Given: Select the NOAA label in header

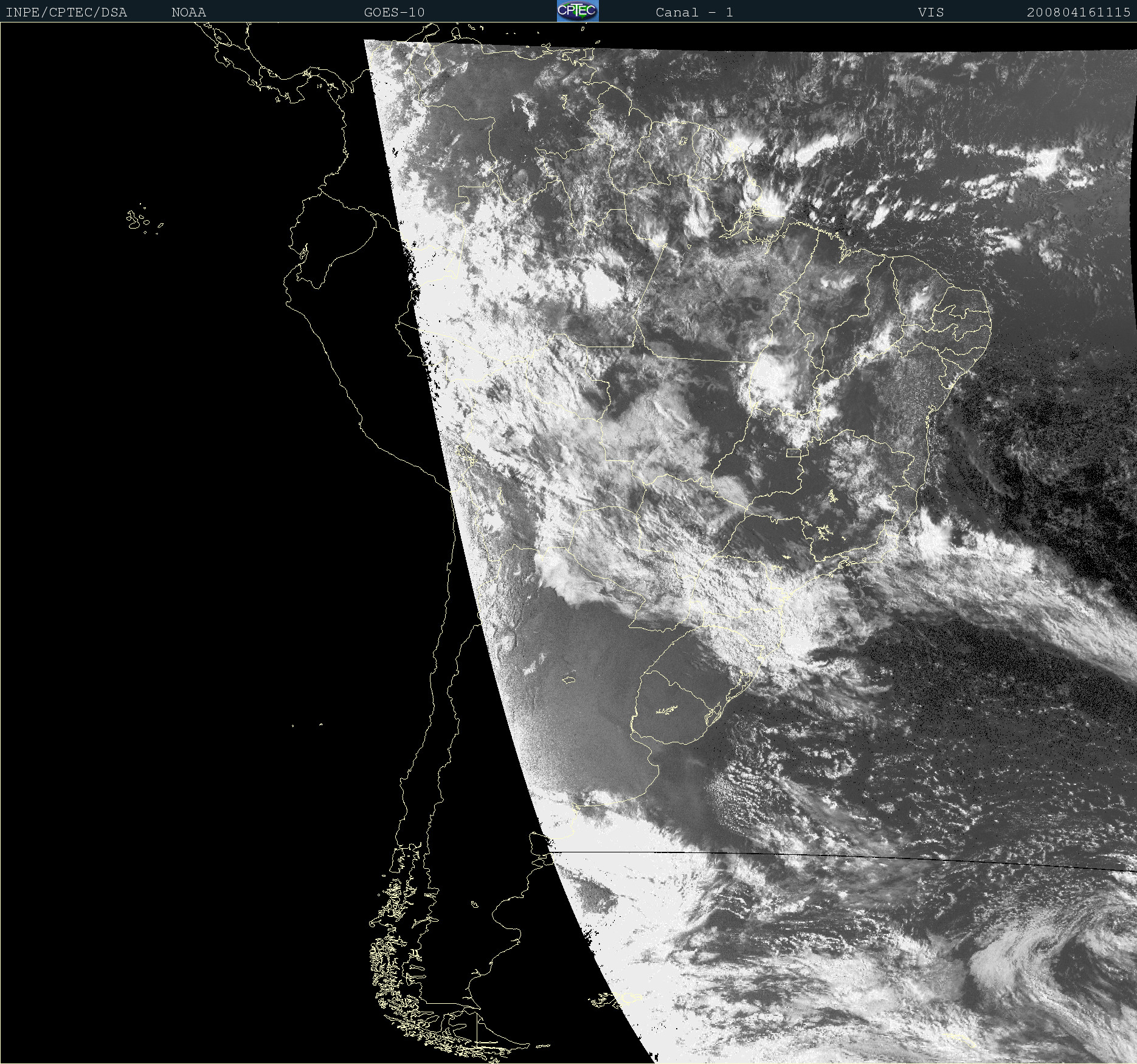Looking at the screenshot, I should point(188,12).
